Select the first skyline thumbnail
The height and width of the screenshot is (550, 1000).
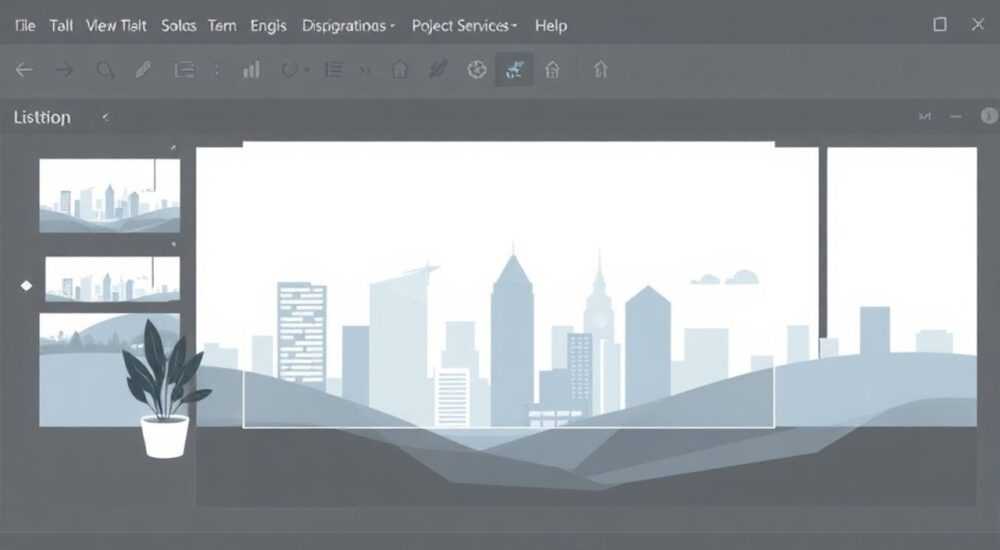pyautogui.click(x=110, y=195)
